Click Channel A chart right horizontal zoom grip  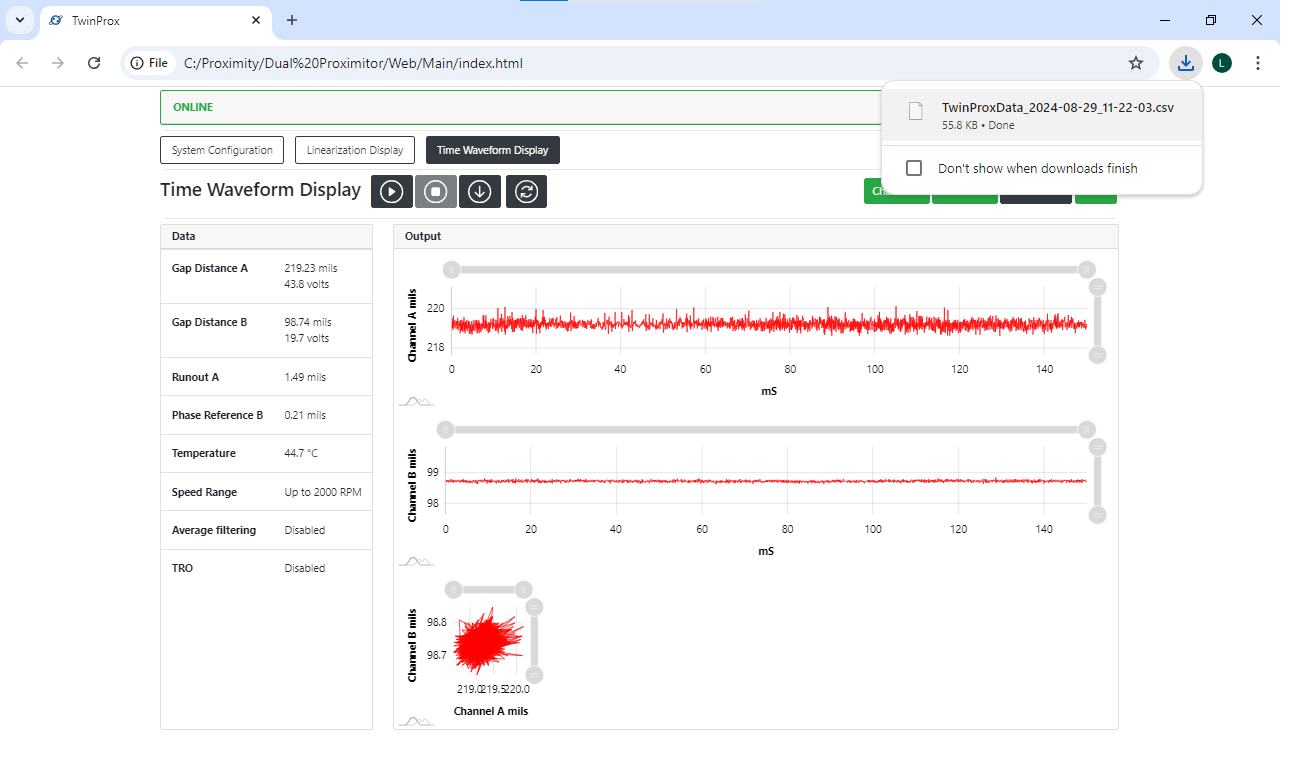click(x=1087, y=269)
